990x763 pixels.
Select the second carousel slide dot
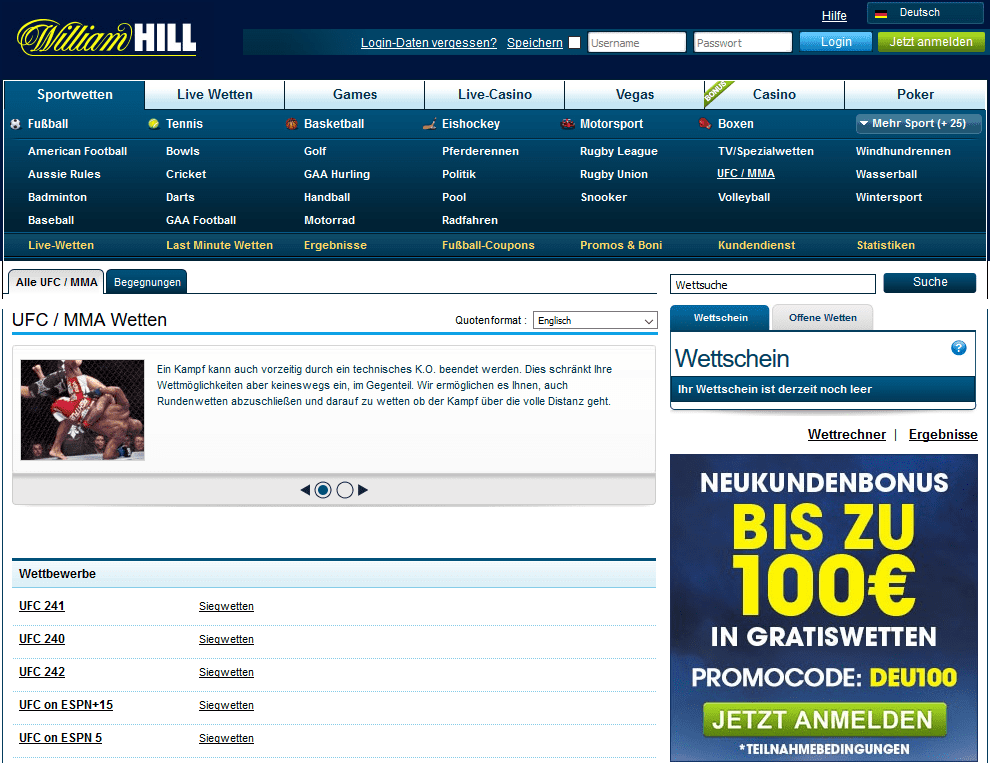click(x=345, y=490)
